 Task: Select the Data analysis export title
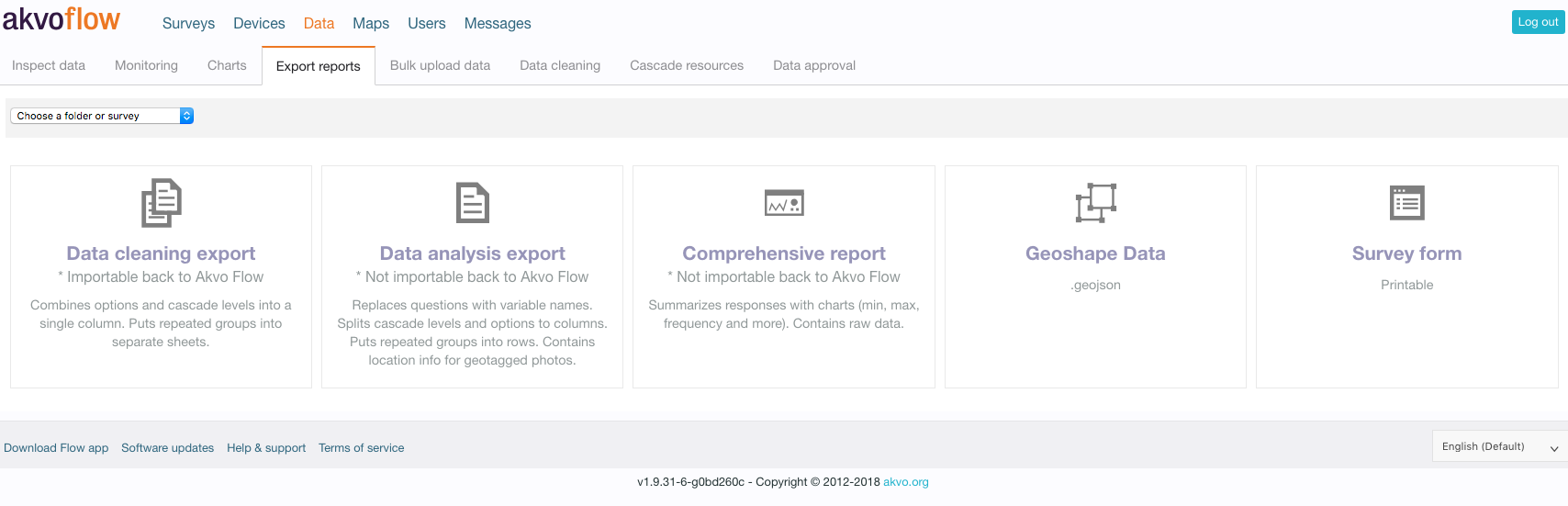473,253
